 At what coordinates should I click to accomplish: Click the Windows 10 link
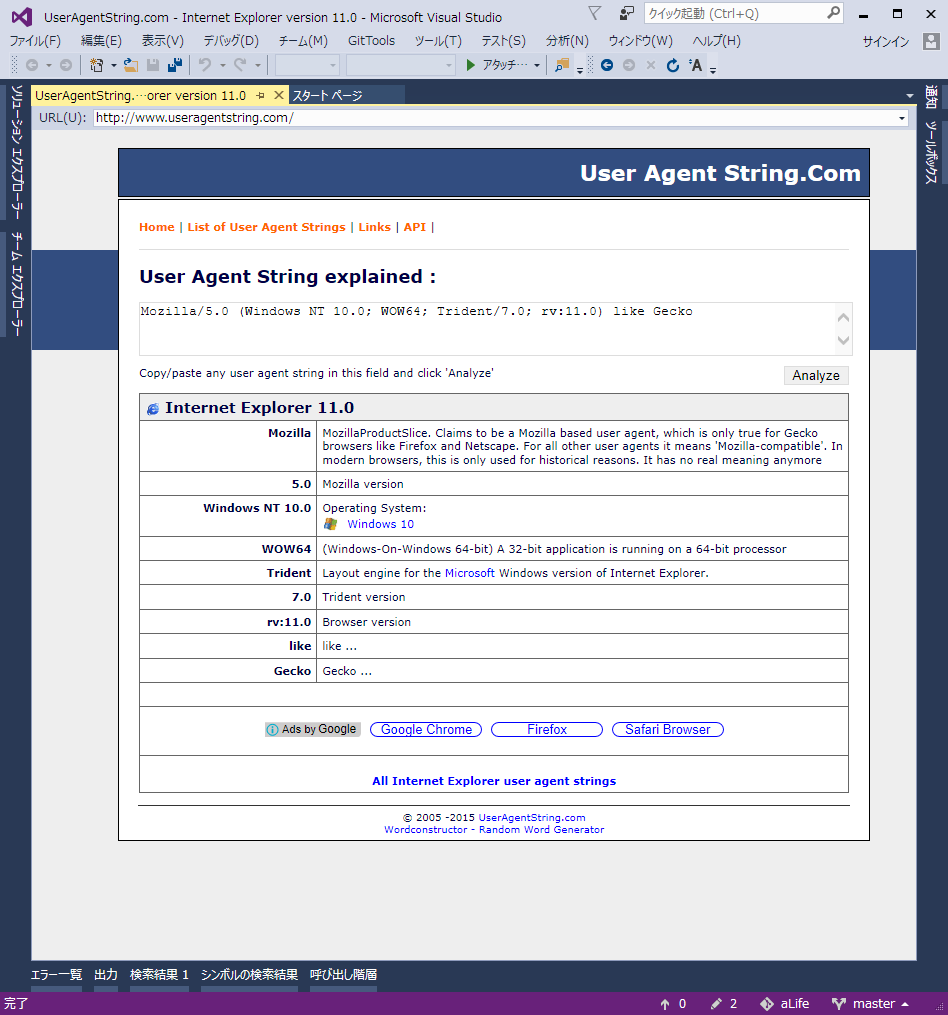[x=381, y=524]
